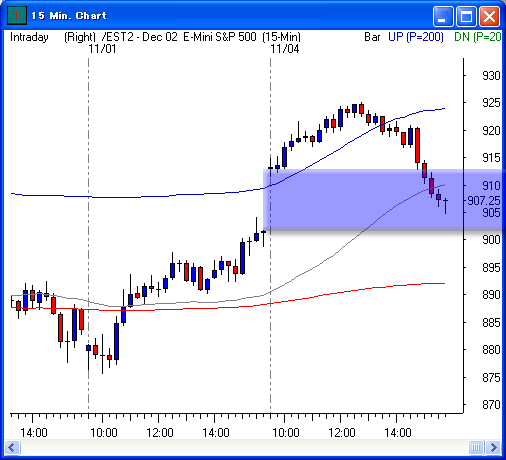
Task: Click the horizontal scrollbar thumb
Action: [x=476, y=447]
